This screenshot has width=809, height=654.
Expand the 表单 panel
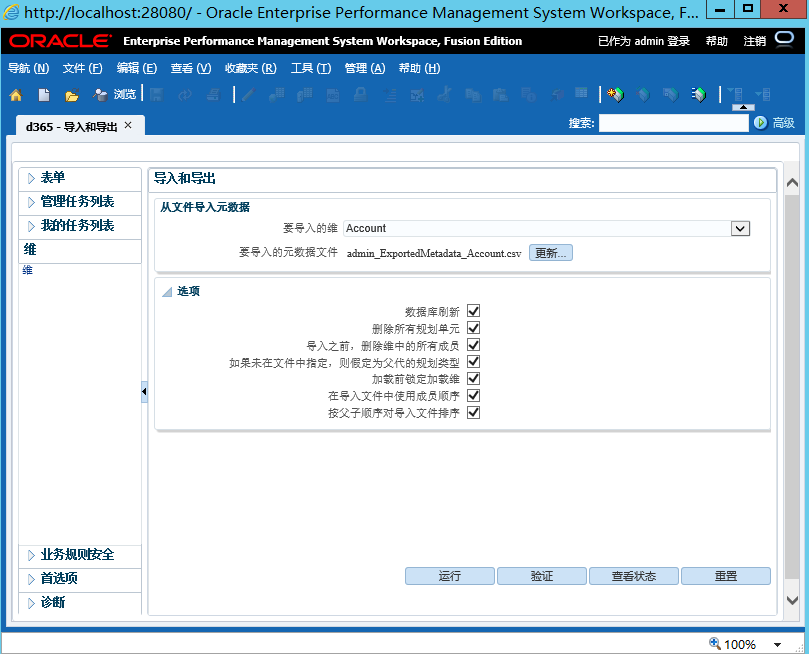(31, 178)
